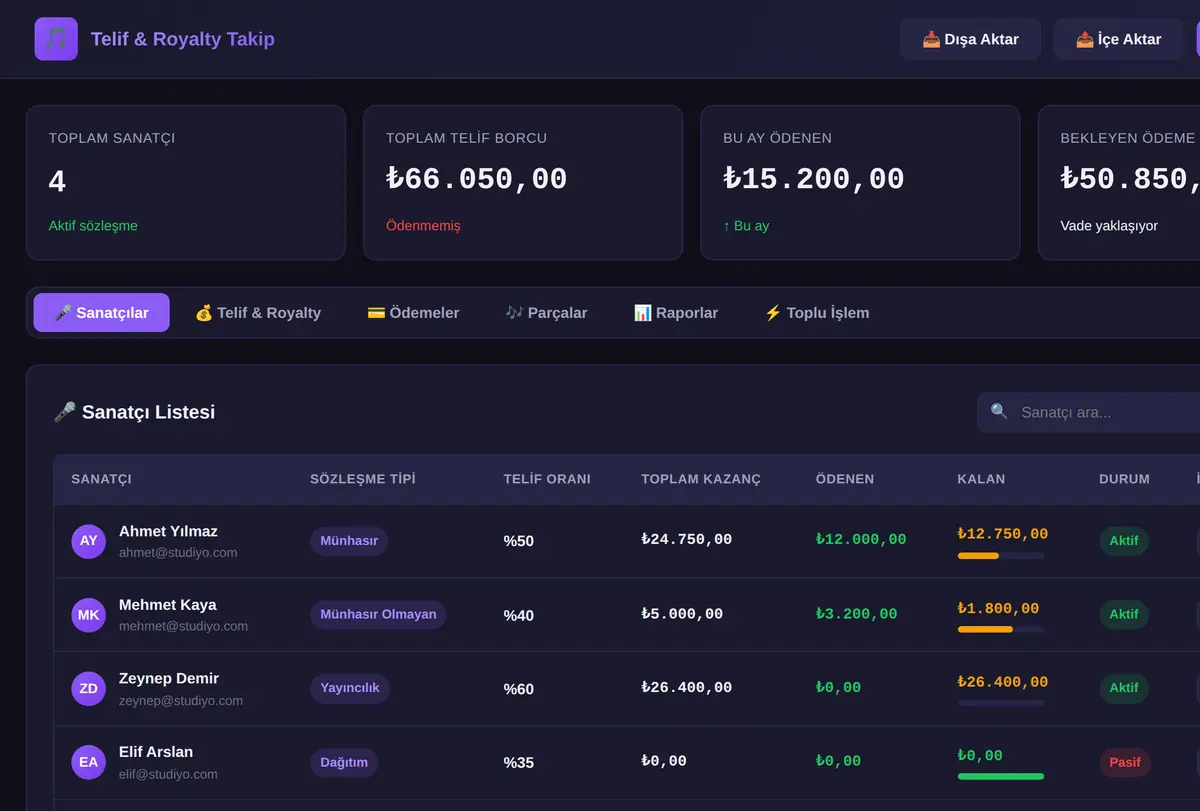Image resolution: width=1200 pixels, height=811 pixels.
Task: Click the Vade yaklaşıyor label
Action: pos(1109,226)
